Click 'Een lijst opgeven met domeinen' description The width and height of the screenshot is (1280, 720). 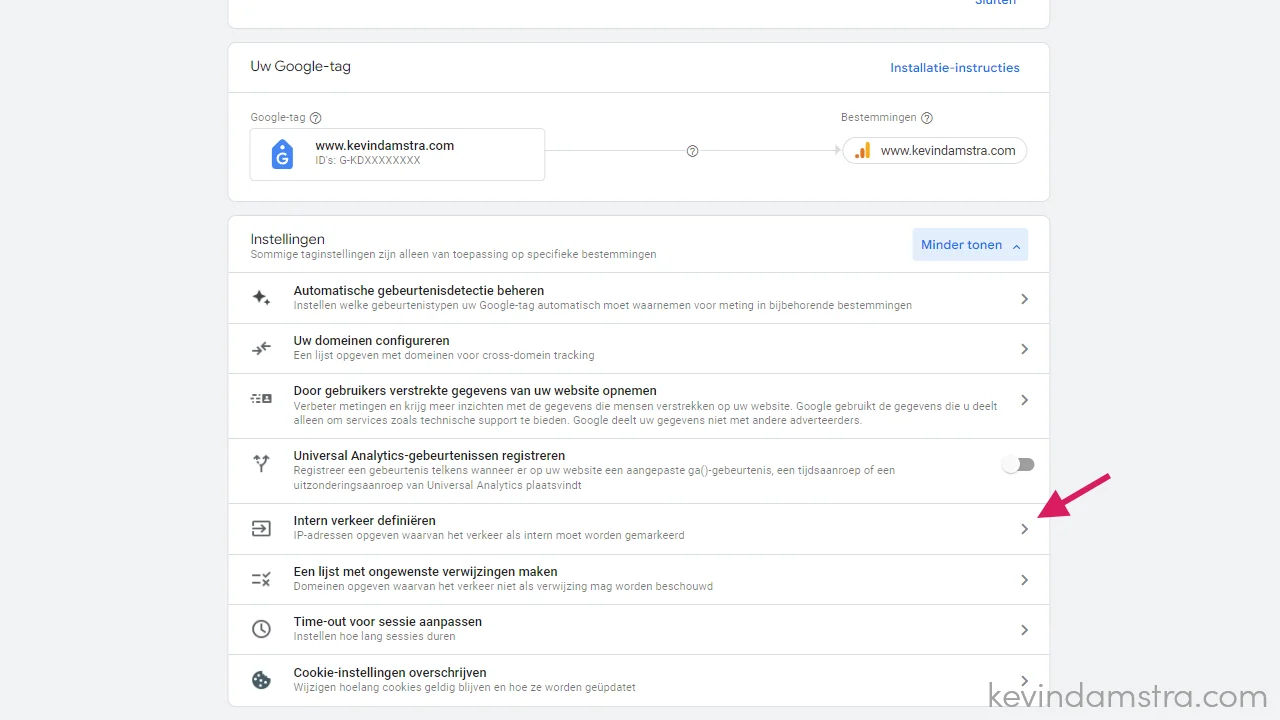pyautogui.click(x=444, y=355)
